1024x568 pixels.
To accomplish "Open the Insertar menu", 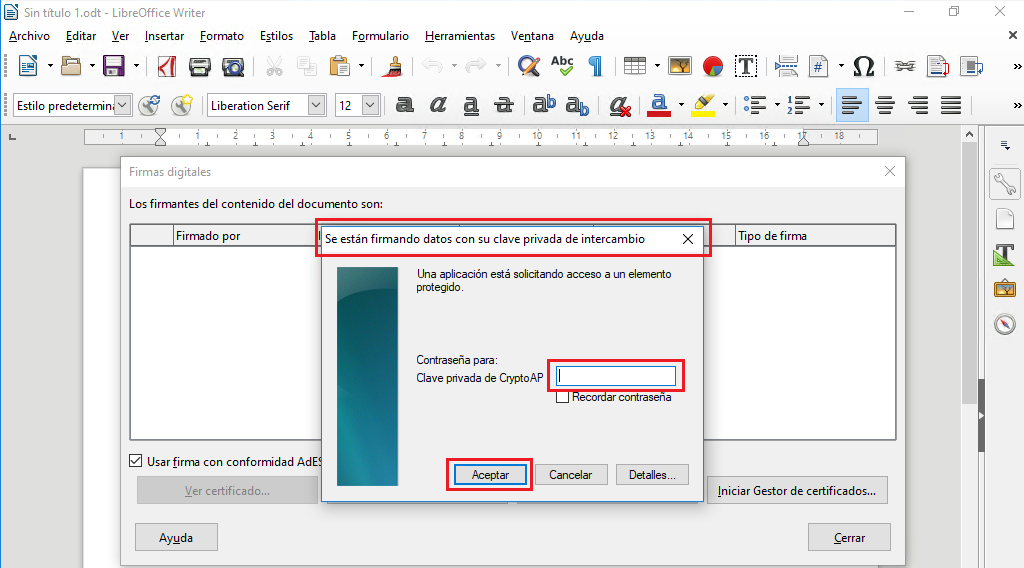I will pyautogui.click(x=164, y=36).
